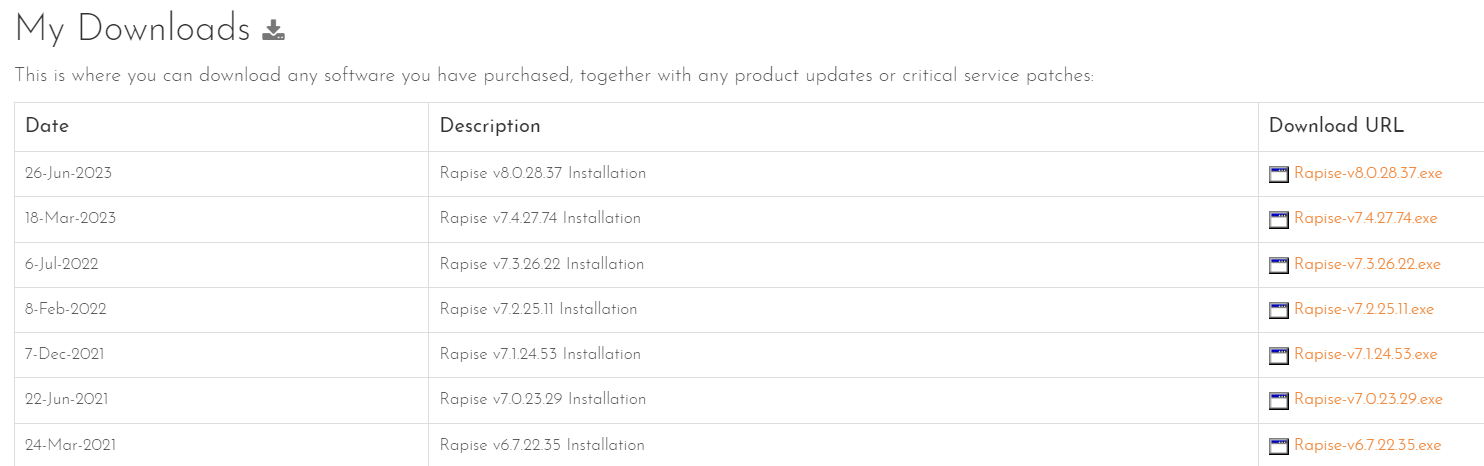Select the Rapise v7.4.27.74 Installation description
This screenshot has width=1484, height=466.
point(540,218)
